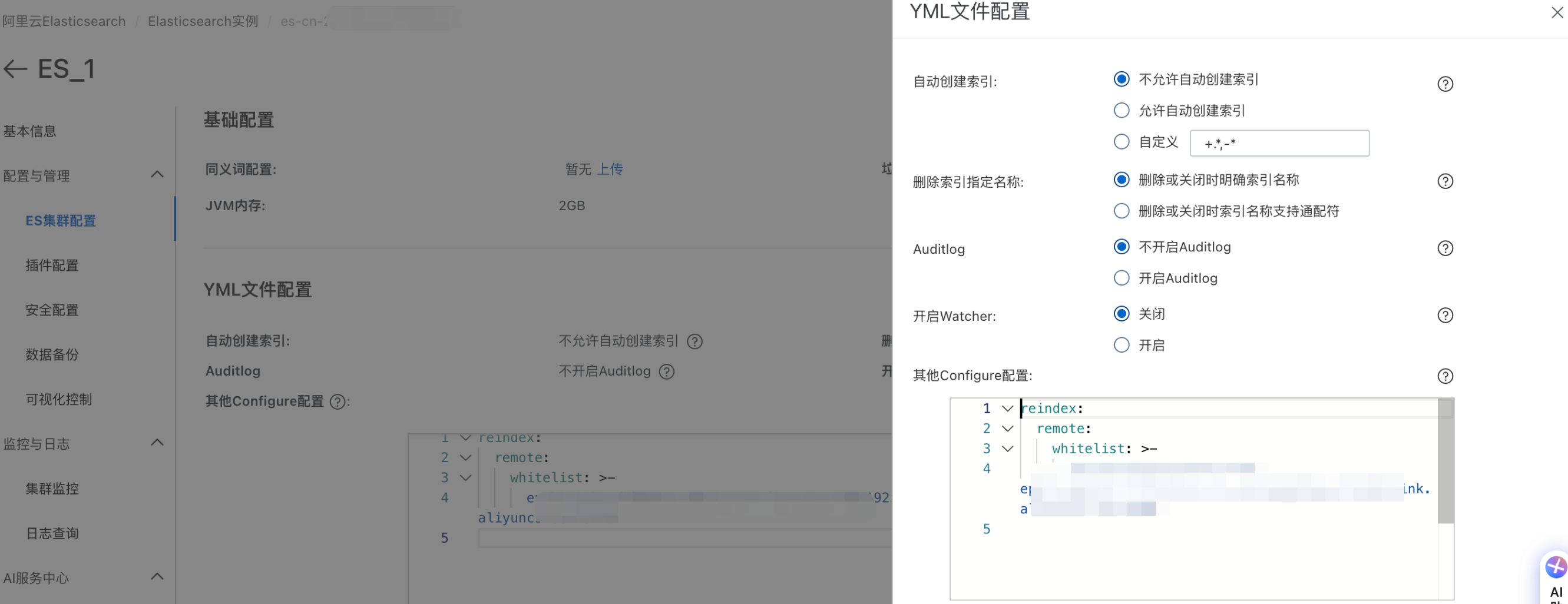Click the 2GB JVM内存 value
Image resolution: width=1568 pixels, height=604 pixels.
(x=571, y=205)
